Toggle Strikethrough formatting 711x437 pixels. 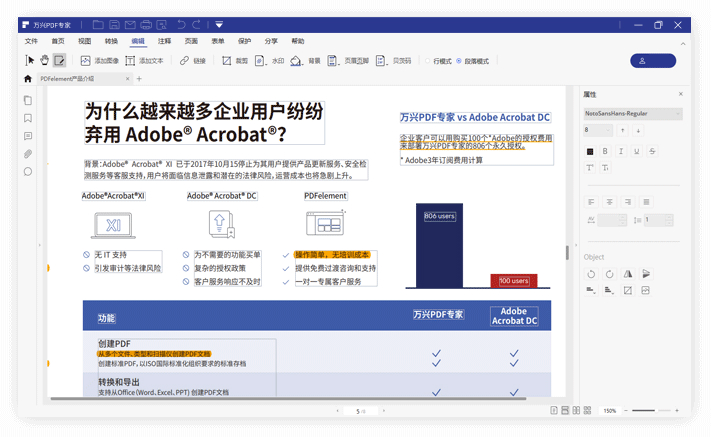(x=652, y=151)
